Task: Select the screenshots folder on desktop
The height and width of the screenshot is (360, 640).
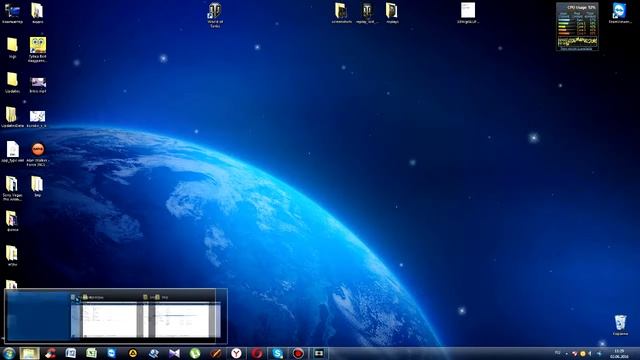Action: 341,13
